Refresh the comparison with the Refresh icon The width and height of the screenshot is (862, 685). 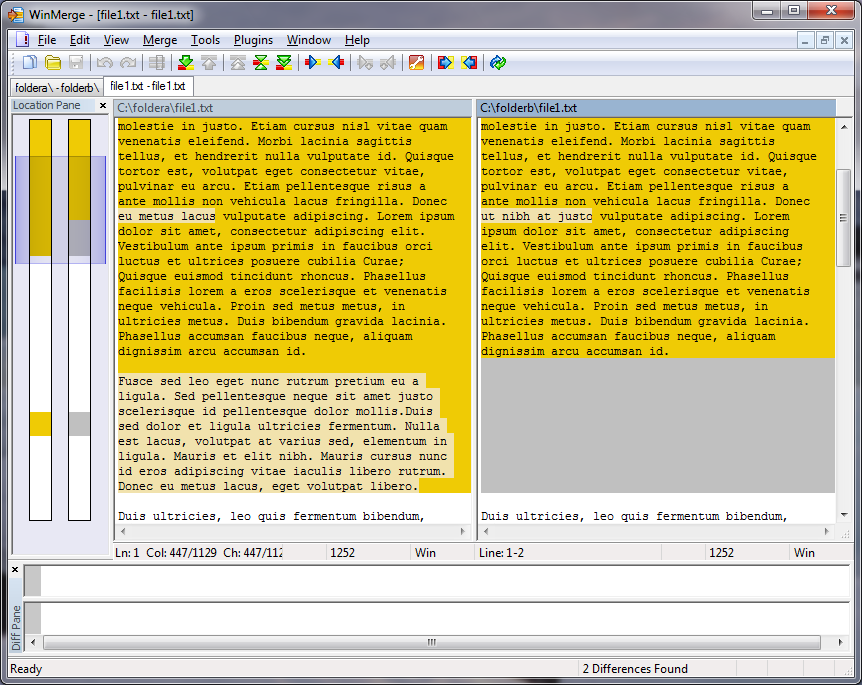click(498, 63)
